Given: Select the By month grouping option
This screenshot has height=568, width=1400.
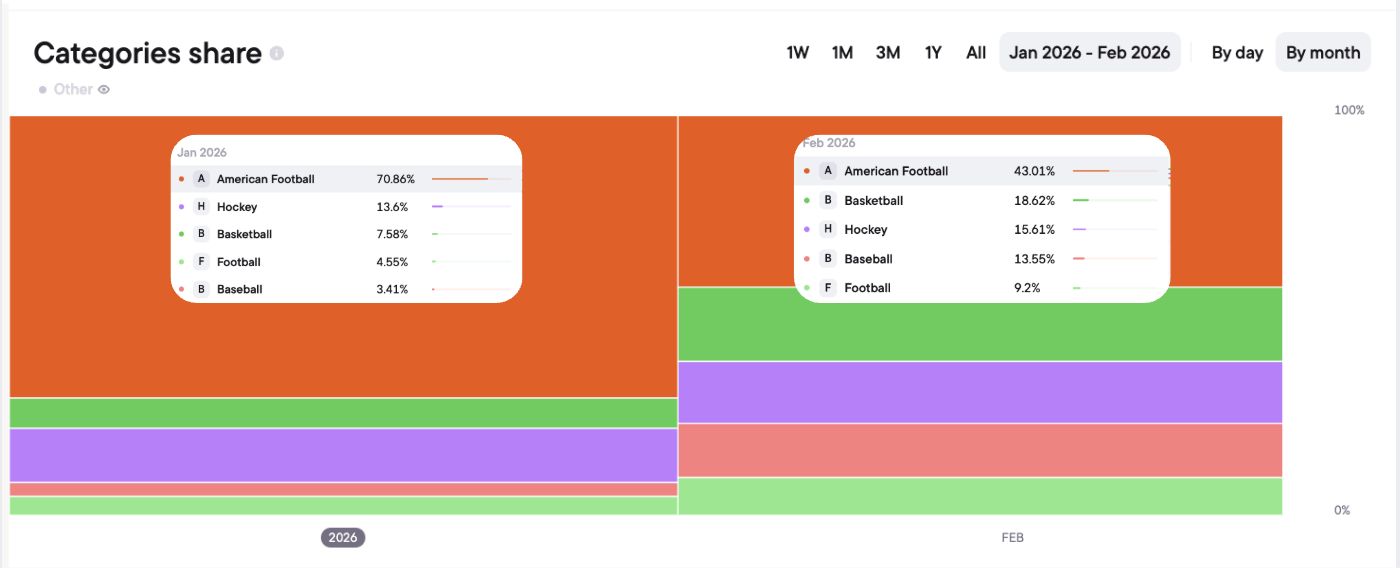Looking at the screenshot, I should pyautogui.click(x=1323, y=53).
